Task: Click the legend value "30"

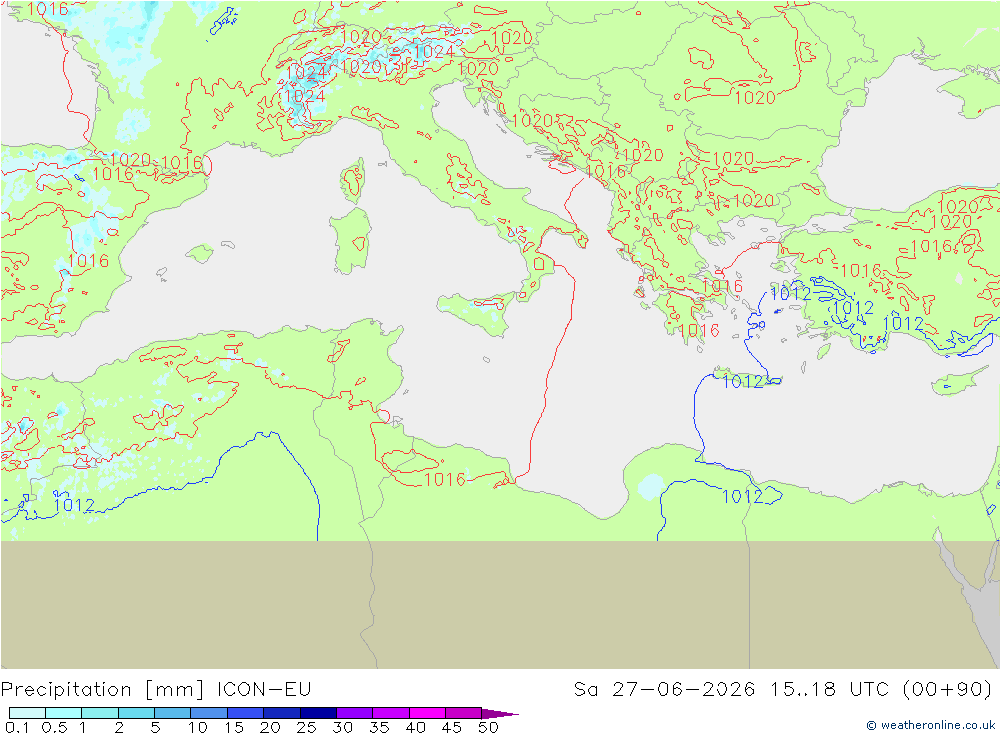Action: tap(343, 727)
